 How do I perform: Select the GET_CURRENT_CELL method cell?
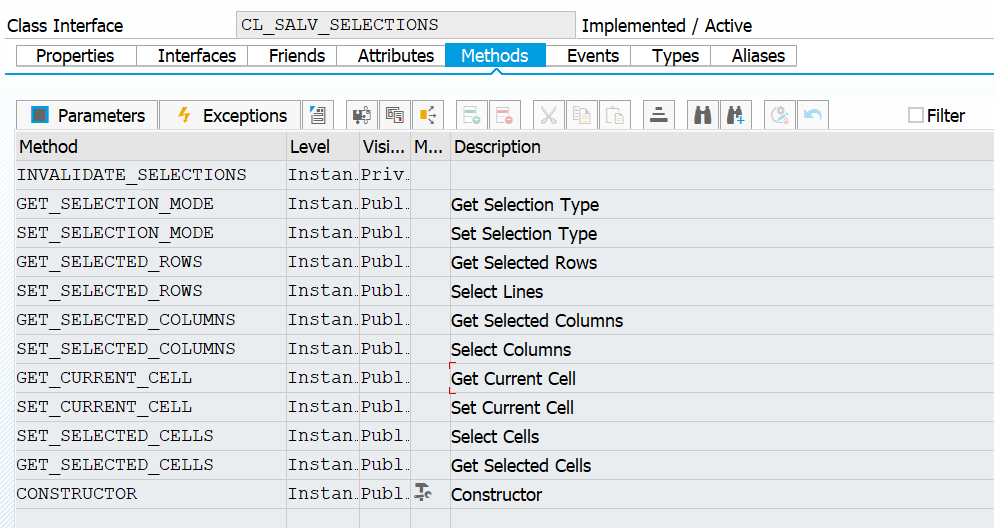click(x=151, y=378)
